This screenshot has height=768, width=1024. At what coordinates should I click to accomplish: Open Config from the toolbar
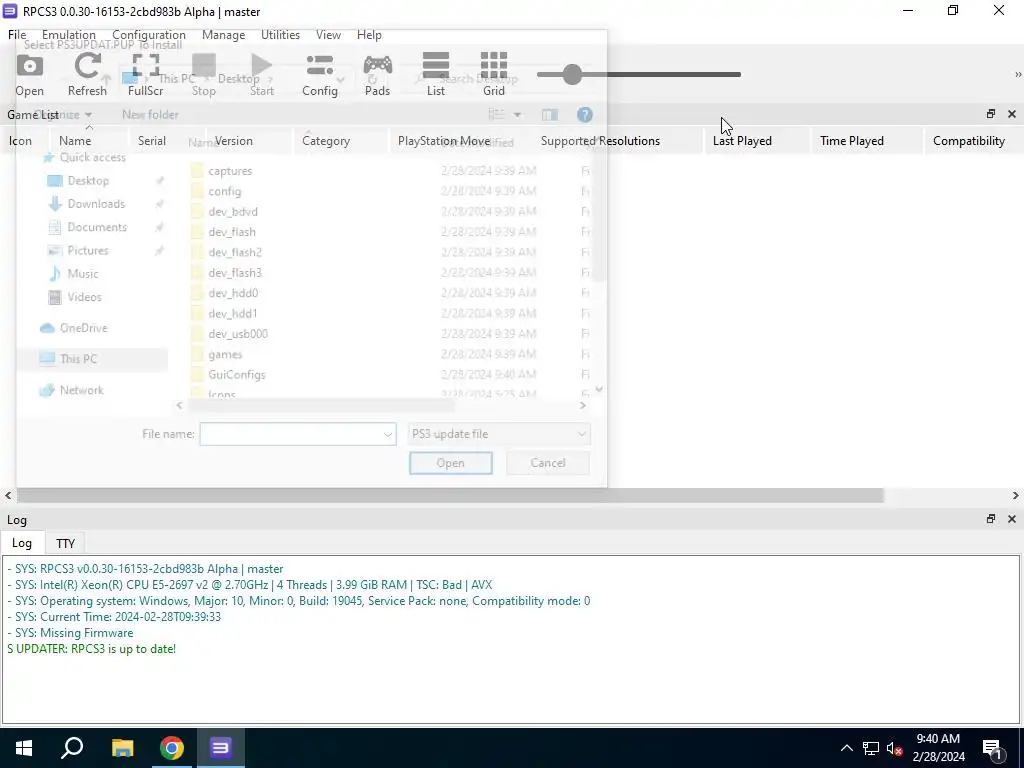[x=320, y=74]
